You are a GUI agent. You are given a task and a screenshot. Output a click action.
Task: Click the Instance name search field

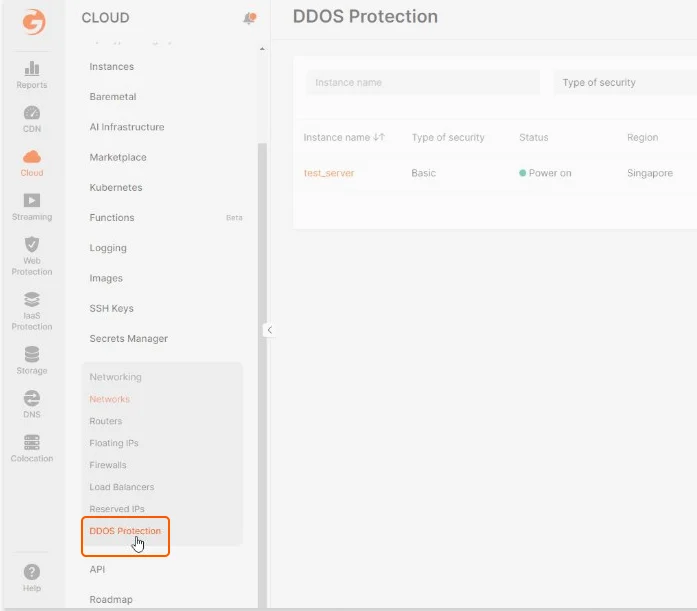click(423, 83)
